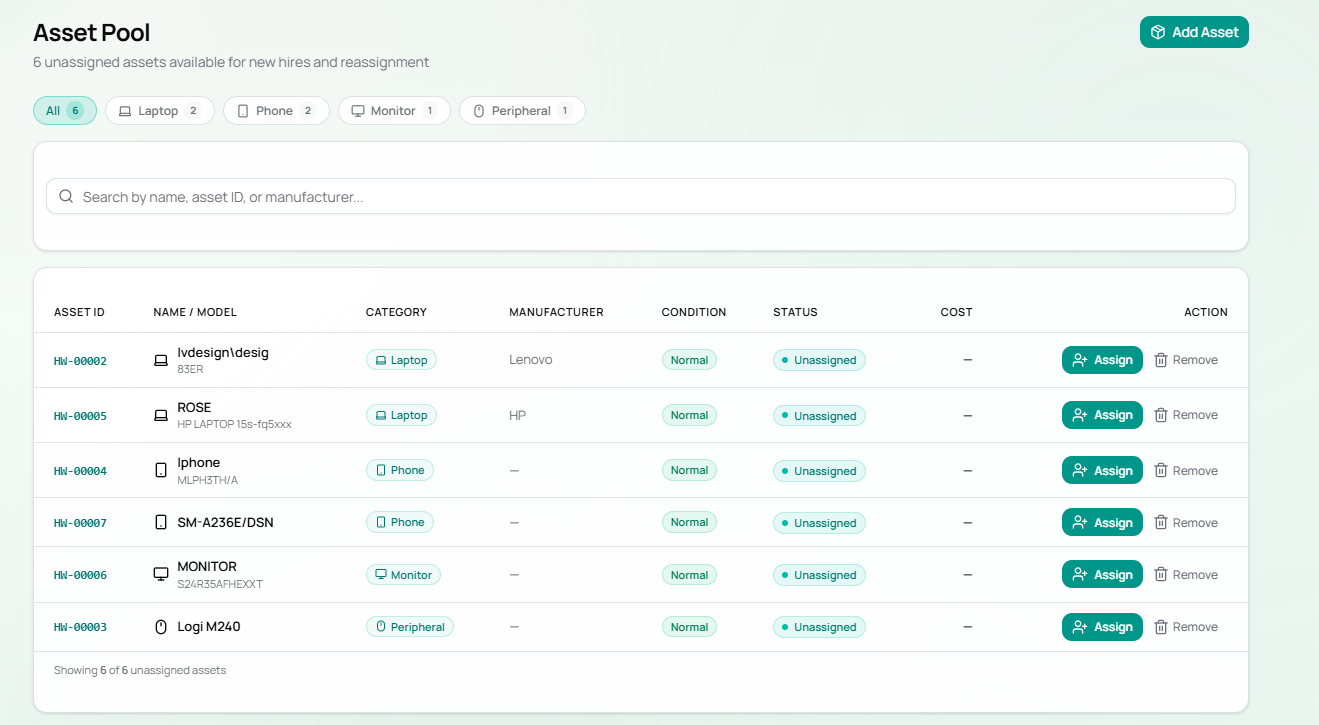The height and width of the screenshot is (725, 1319).
Task: Open asset ID HW-00007
Action: (80, 523)
